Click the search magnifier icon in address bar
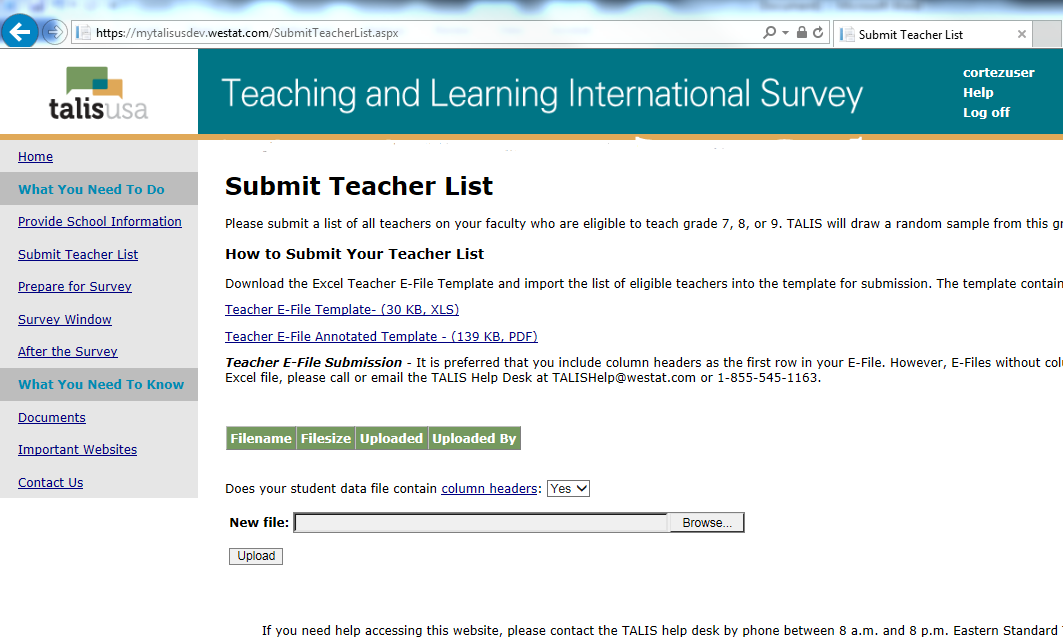 click(769, 33)
